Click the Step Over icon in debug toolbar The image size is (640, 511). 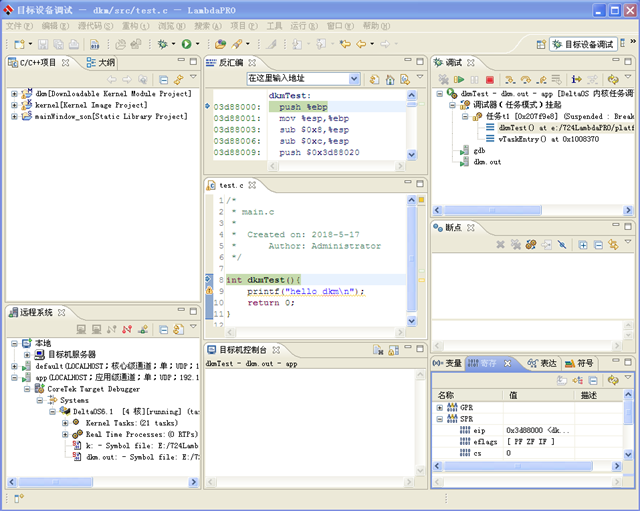525,79
